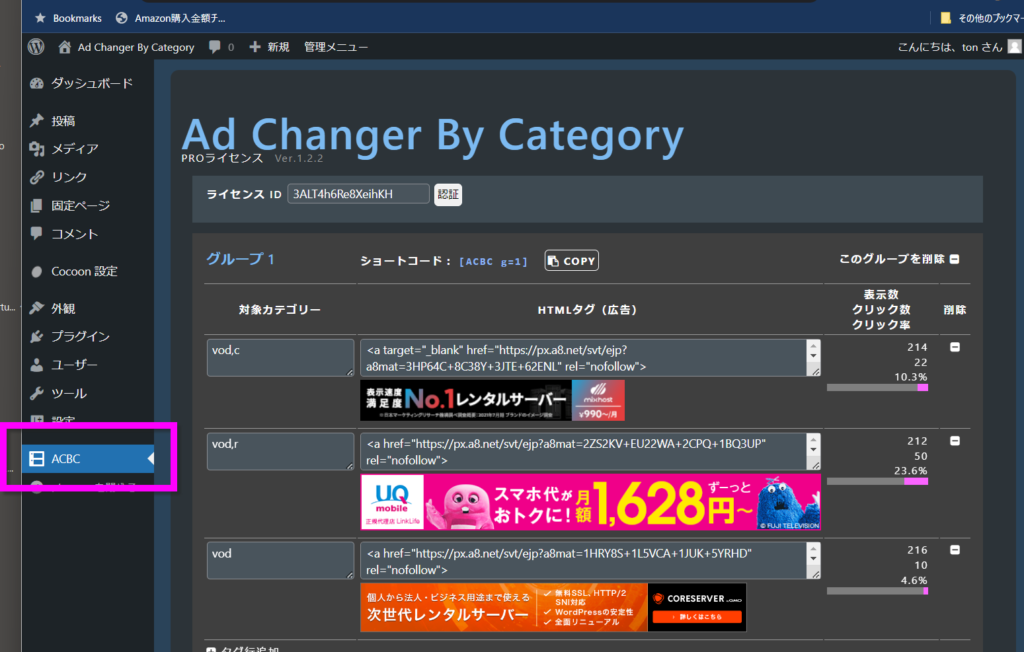Open the プラグイン plugins menu
Viewport: 1024px width, 652px height.
point(80,336)
